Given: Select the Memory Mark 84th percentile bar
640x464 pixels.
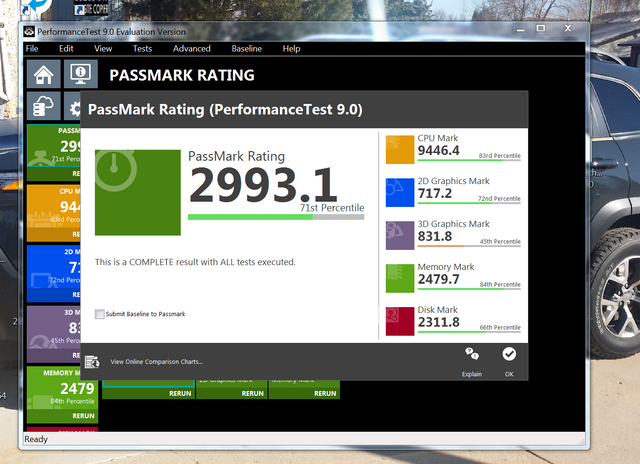Looking at the screenshot, I should coord(469,289).
